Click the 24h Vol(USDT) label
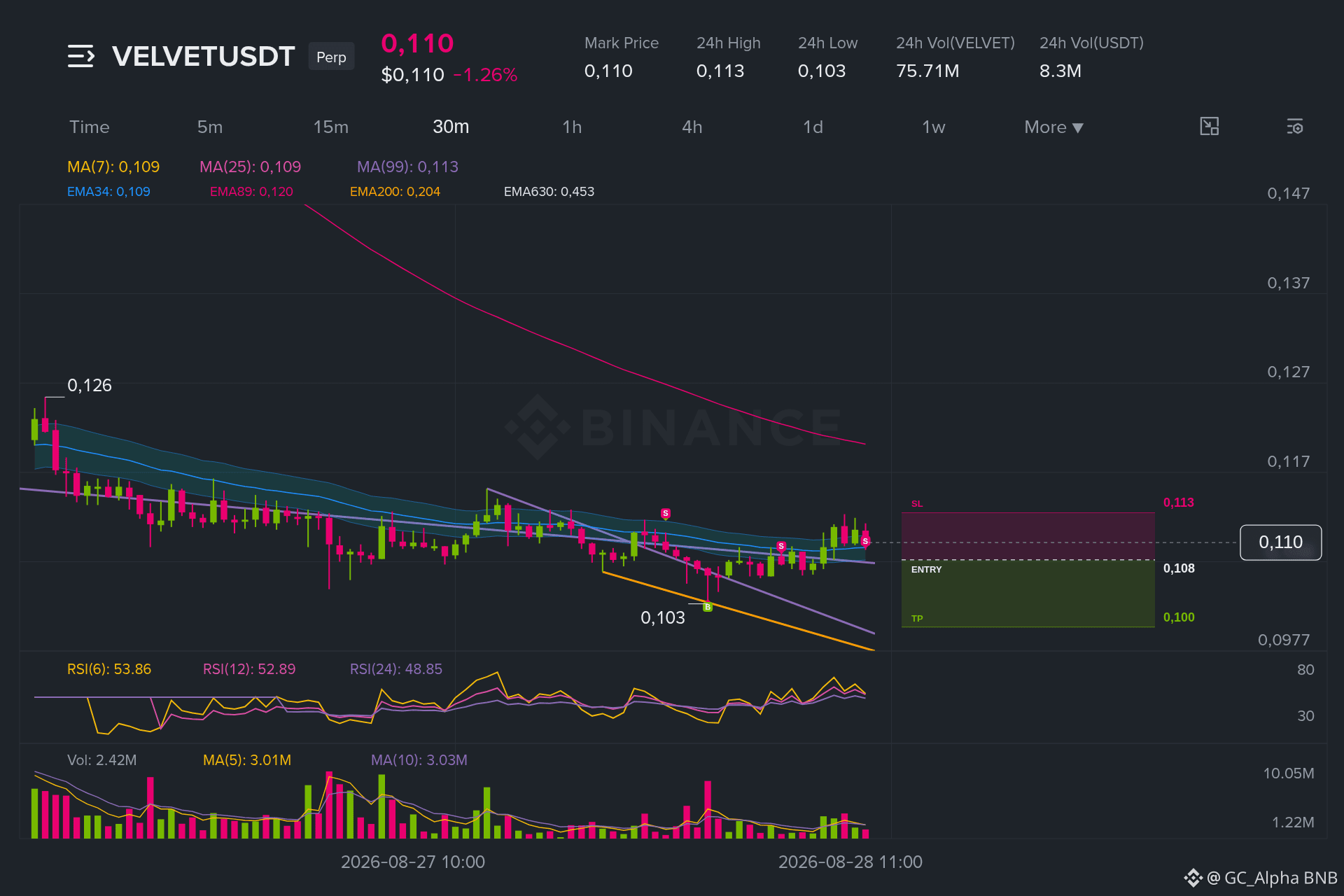1344x896 pixels. pos(1091,43)
